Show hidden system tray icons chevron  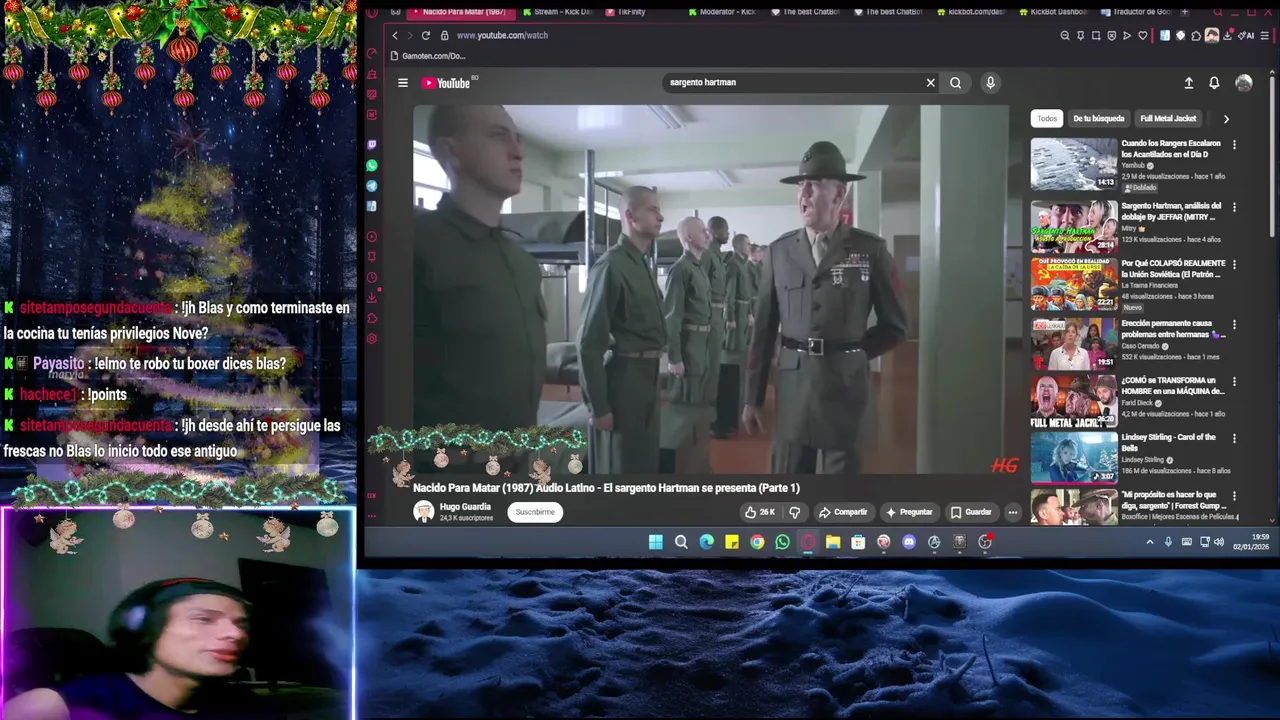(x=1150, y=542)
